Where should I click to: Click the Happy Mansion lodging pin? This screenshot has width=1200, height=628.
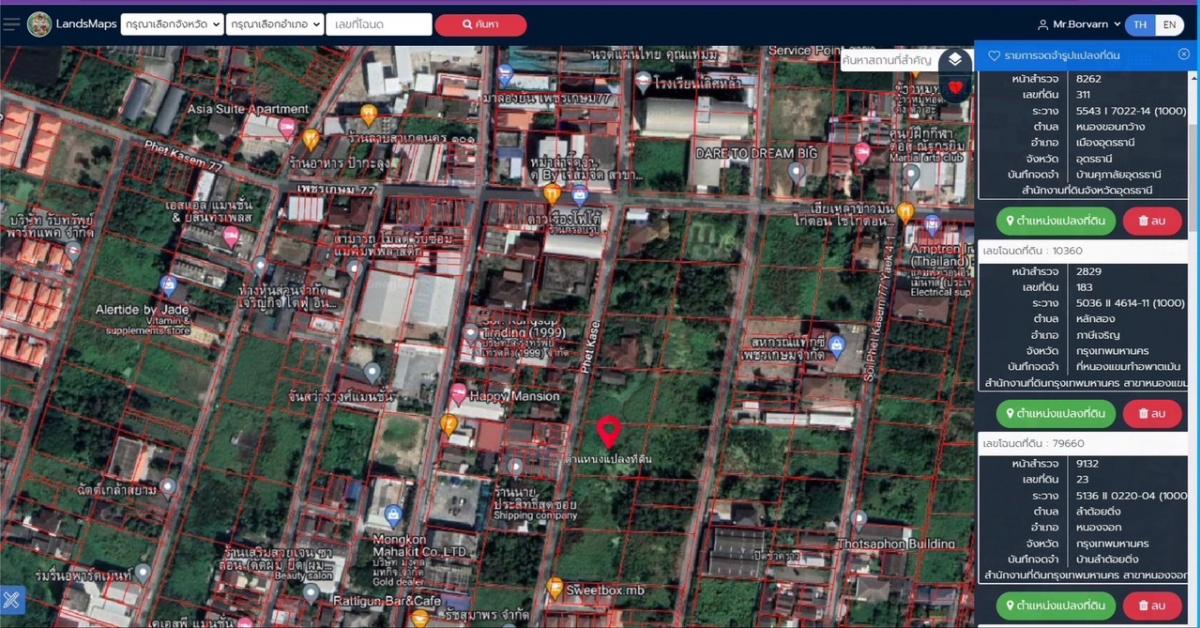(458, 394)
